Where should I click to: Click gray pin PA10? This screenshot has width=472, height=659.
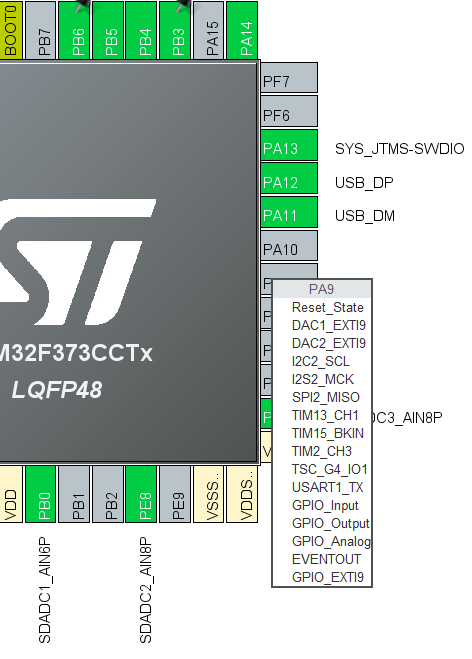click(x=289, y=246)
